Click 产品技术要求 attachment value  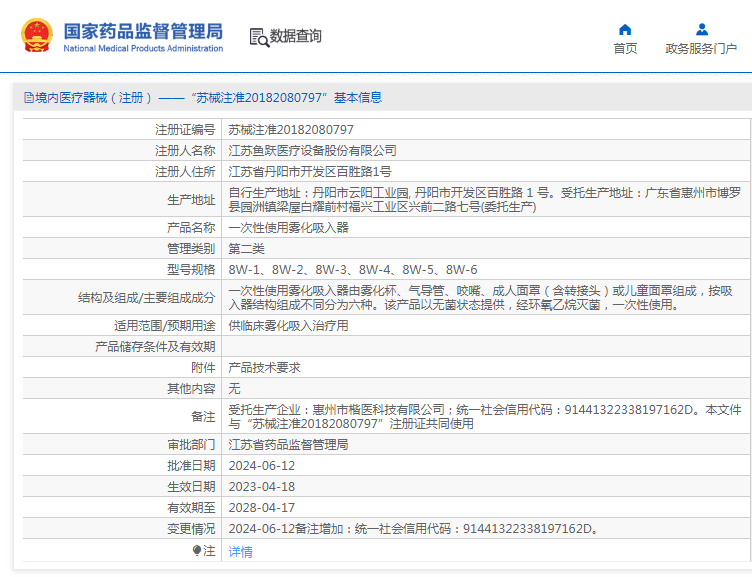264,367
